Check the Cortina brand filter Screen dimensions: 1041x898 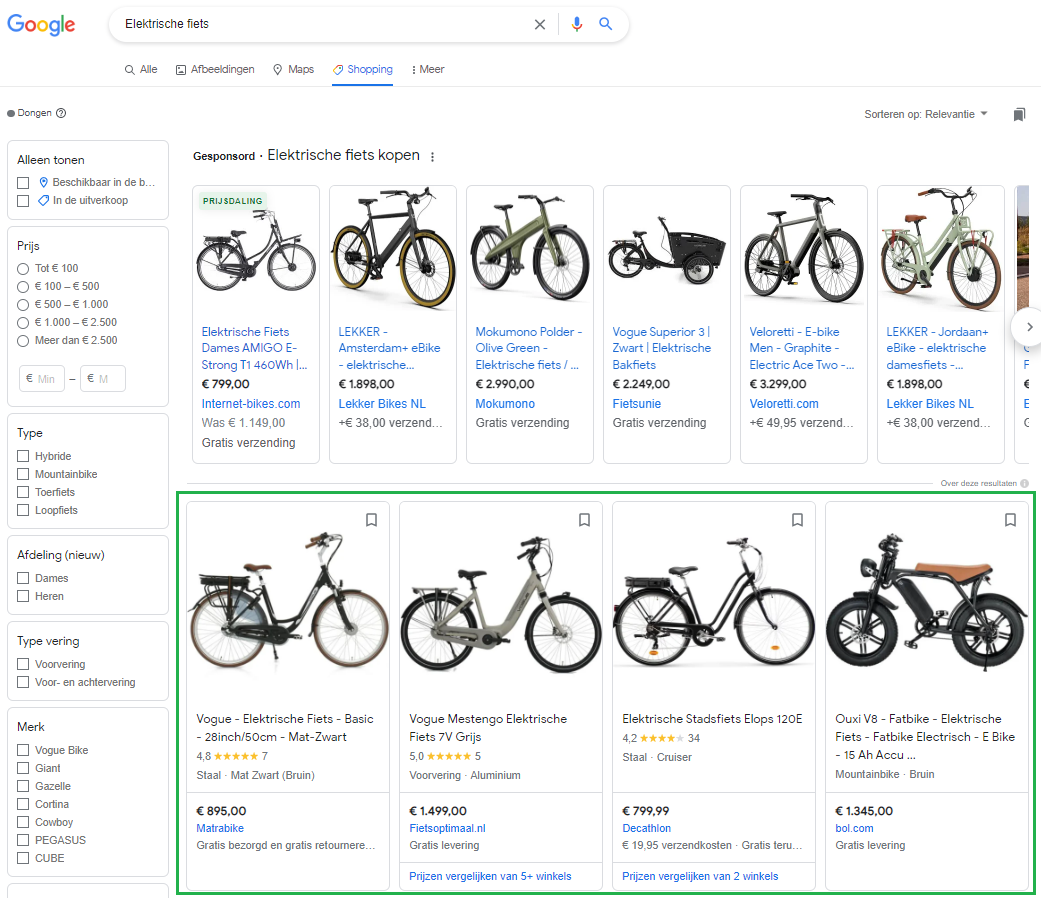pyautogui.click(x=23, y=804)
